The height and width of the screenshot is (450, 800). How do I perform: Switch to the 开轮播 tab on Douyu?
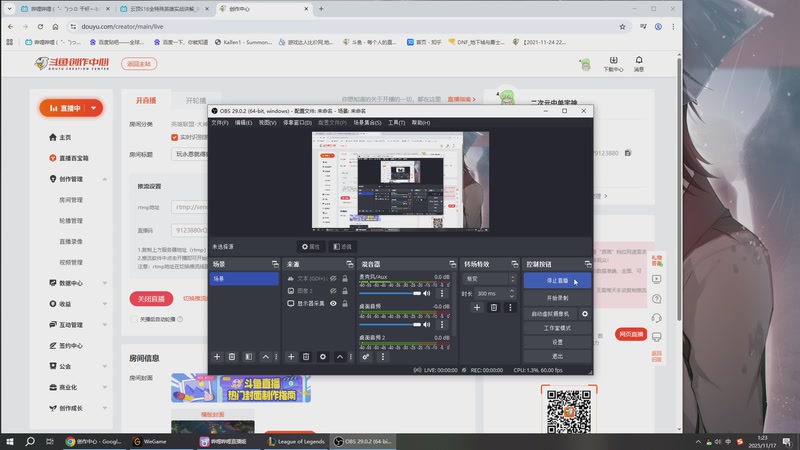point(196,101)
